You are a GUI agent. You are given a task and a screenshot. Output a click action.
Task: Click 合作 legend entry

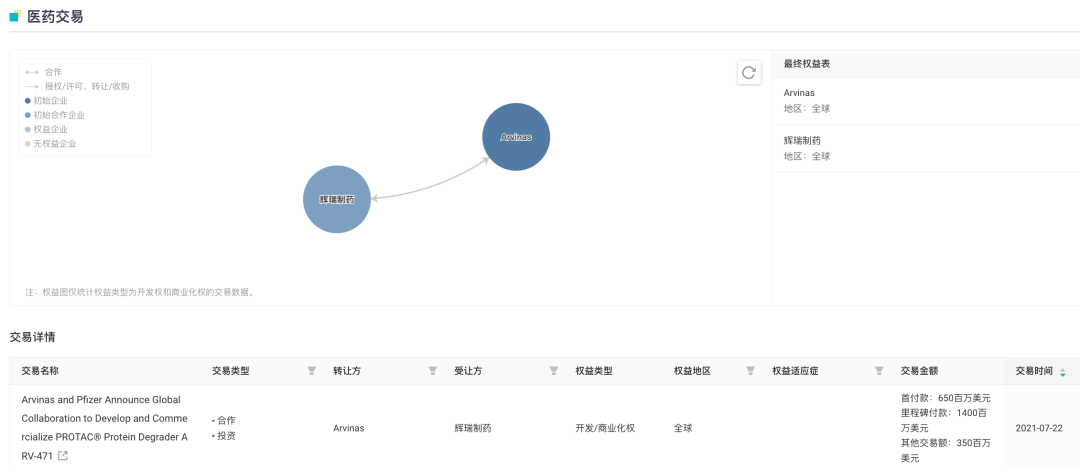[x=43, y=72]
